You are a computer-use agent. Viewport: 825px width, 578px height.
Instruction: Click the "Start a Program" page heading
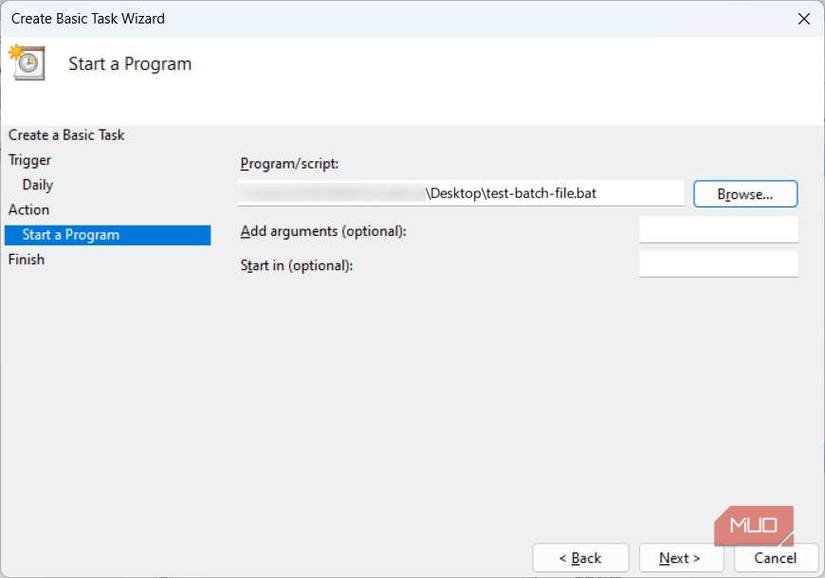click(129, 62)
